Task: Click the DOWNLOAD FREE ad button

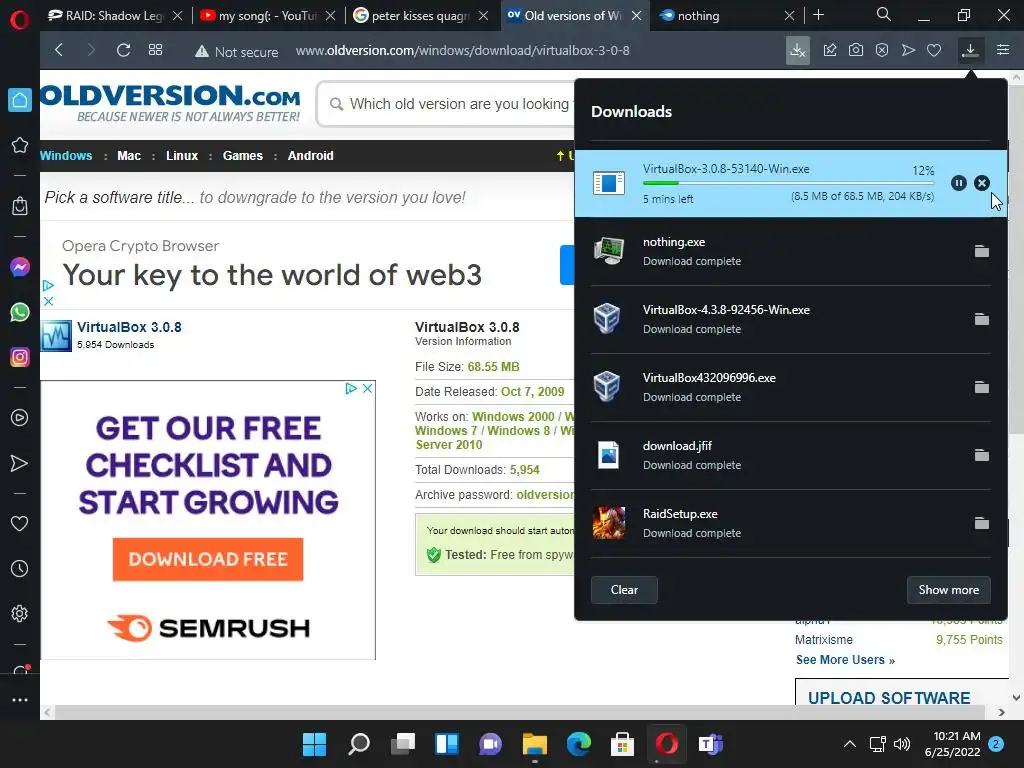Action: coord(208,560)
